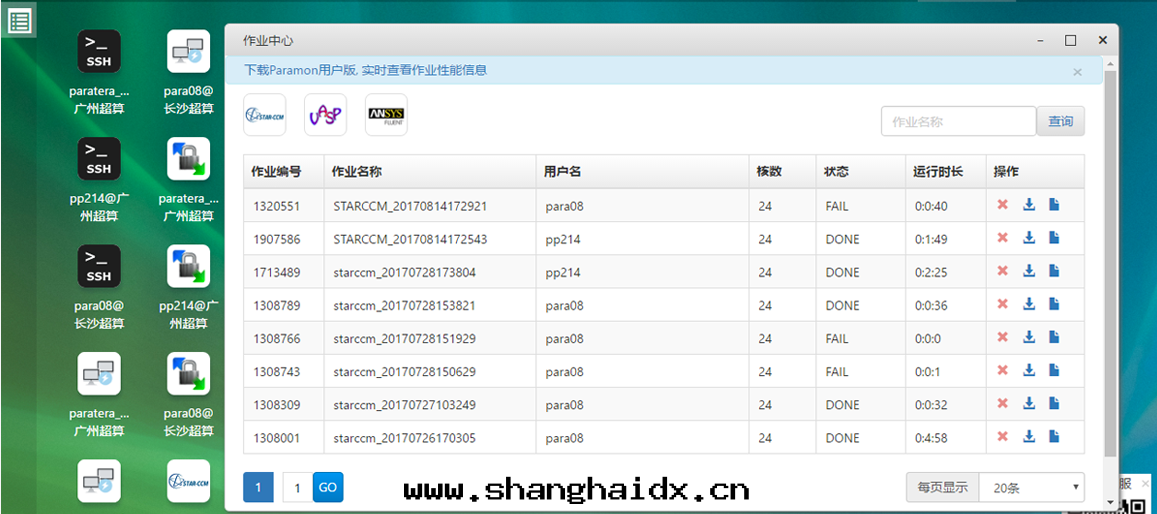1157x514 pixels.
Task: Select the VASP application icon
Action: tap(325, 115)
